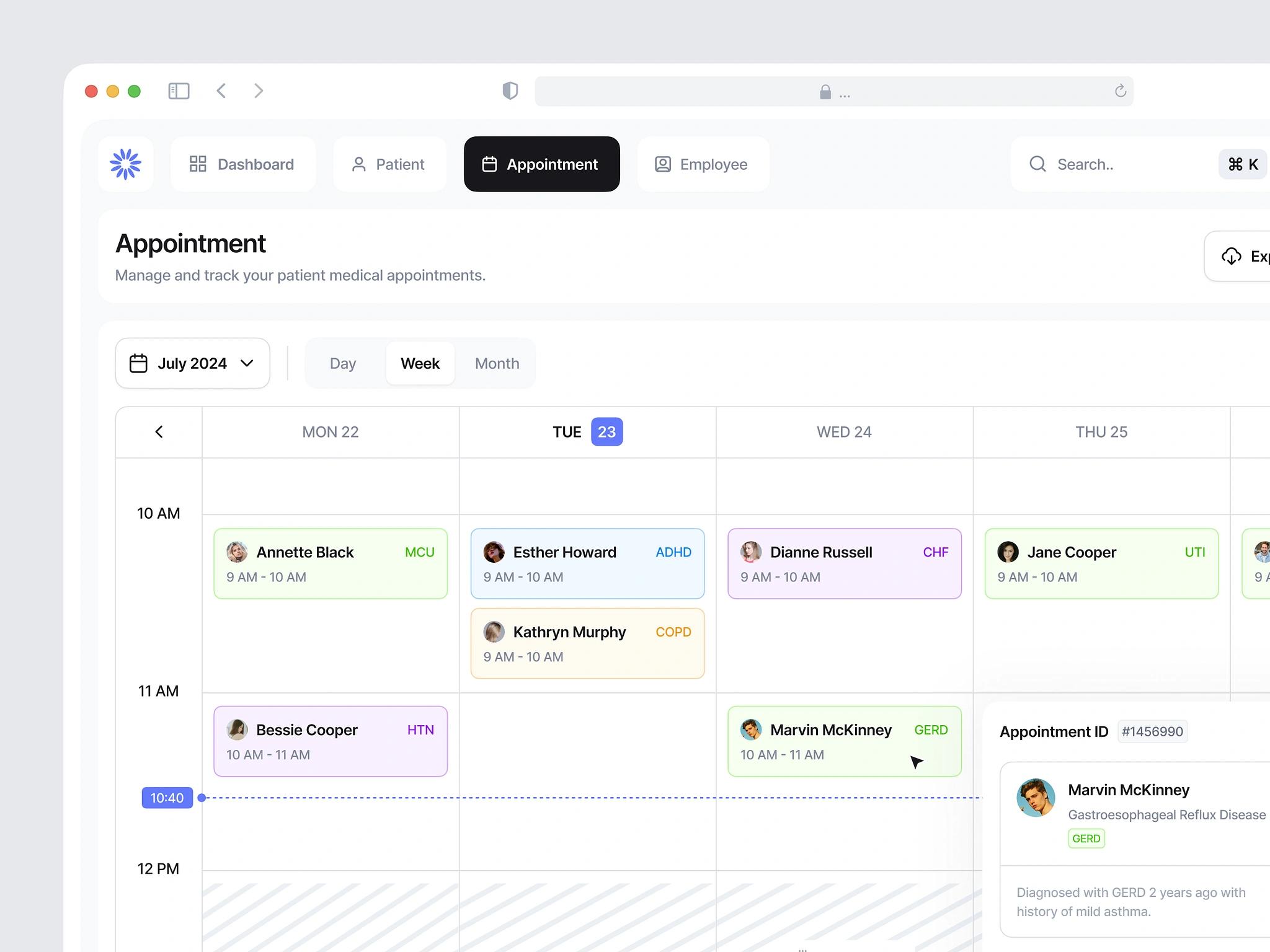
Task: Click the Export/download icon button
Action: pos(1231,256)
